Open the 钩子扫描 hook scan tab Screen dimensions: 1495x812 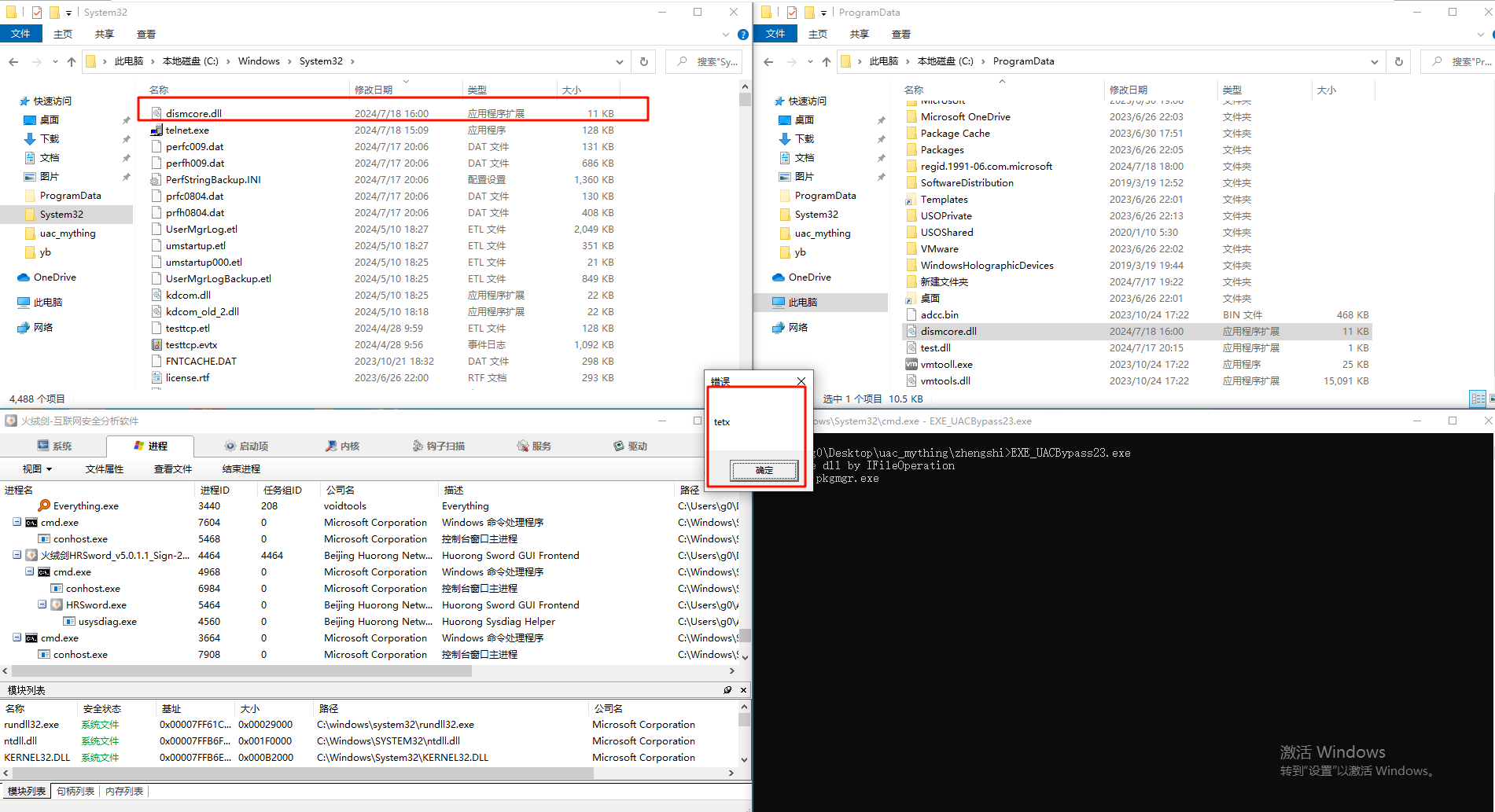click(439, 446)
